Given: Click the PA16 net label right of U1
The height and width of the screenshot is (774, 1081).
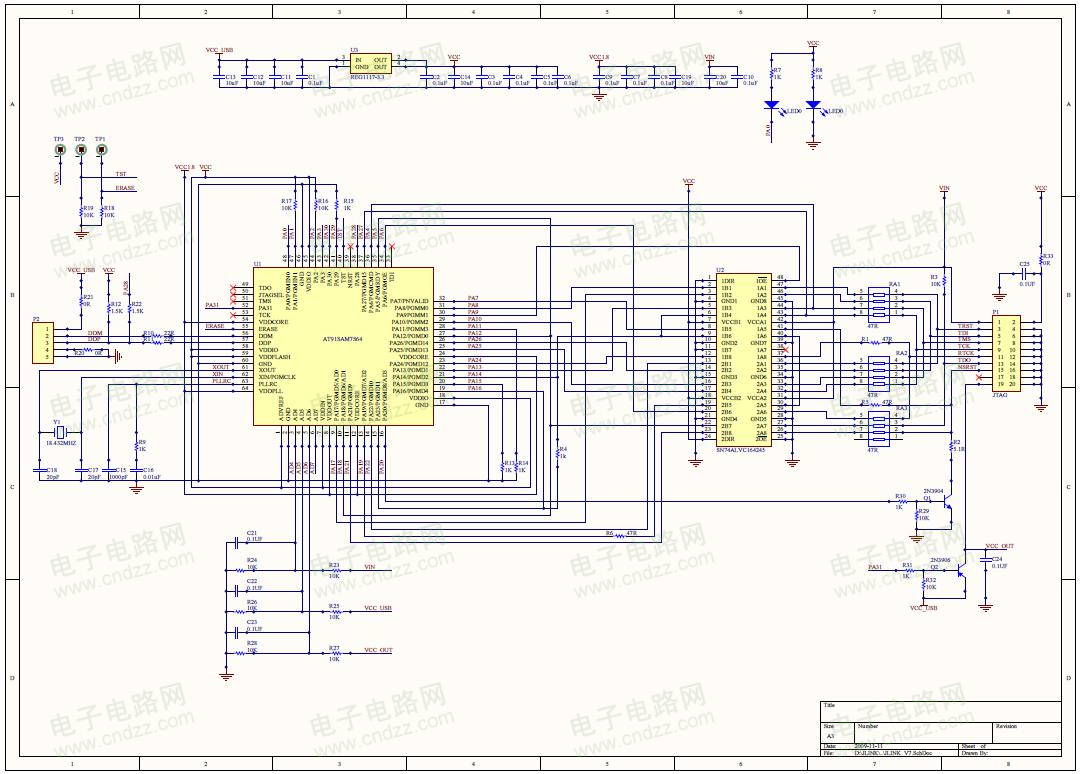Looking at the screenshot, I should click(x=474, y=388).
